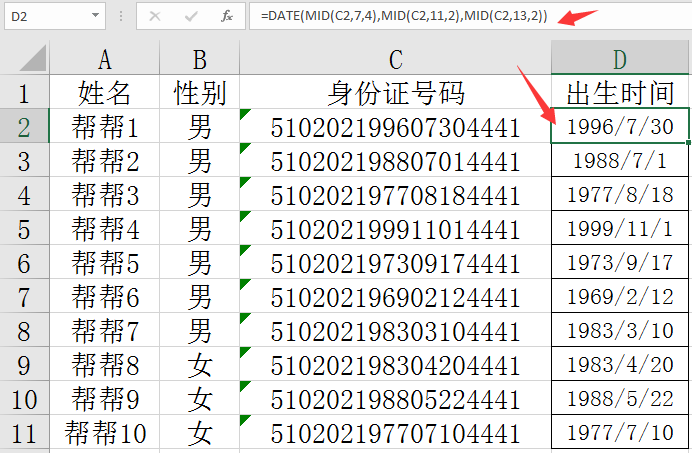Click the 身份证号码 header cell
The image size is (692, 453).
[395, 92]
